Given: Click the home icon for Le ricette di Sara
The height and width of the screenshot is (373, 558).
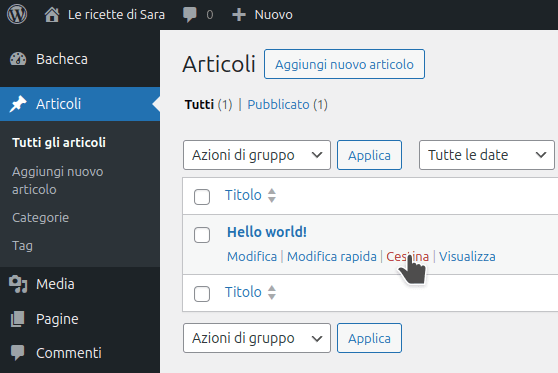Looking at the screenshot, I should 52,15.
